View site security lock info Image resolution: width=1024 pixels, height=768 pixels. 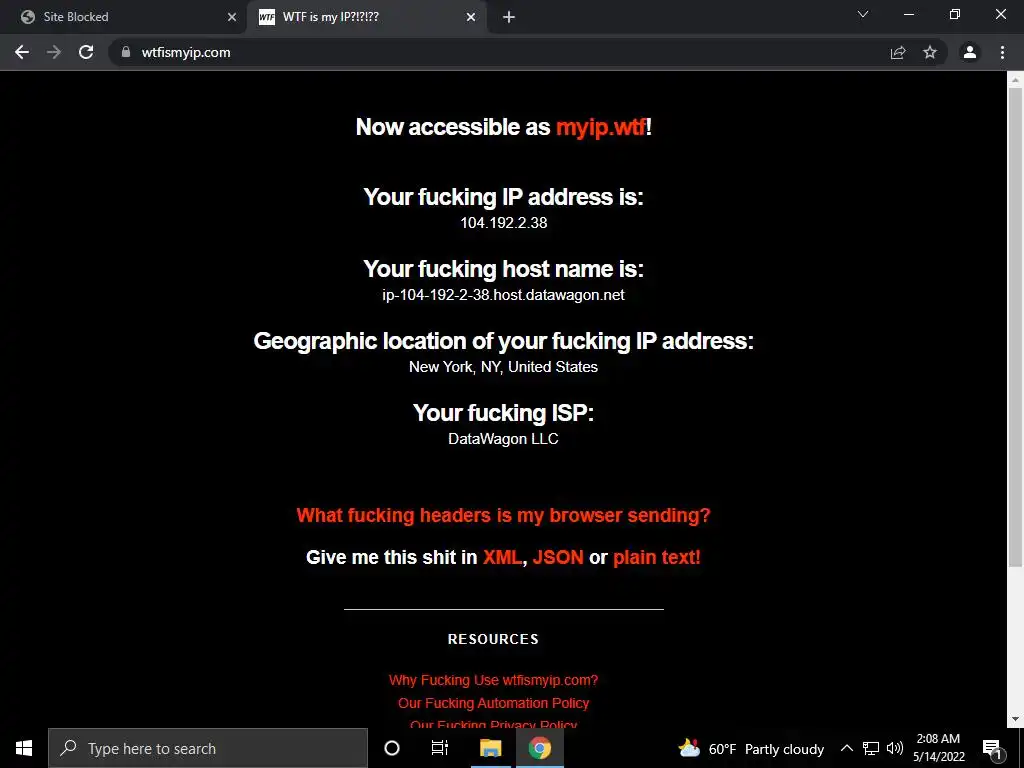126,52
